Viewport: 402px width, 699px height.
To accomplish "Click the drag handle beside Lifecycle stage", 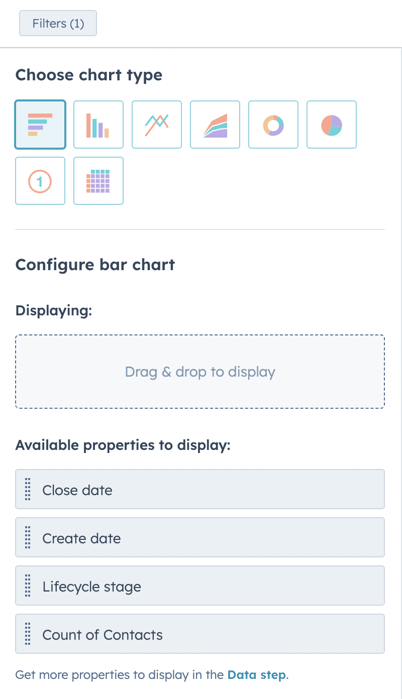I will pos(28,585).
